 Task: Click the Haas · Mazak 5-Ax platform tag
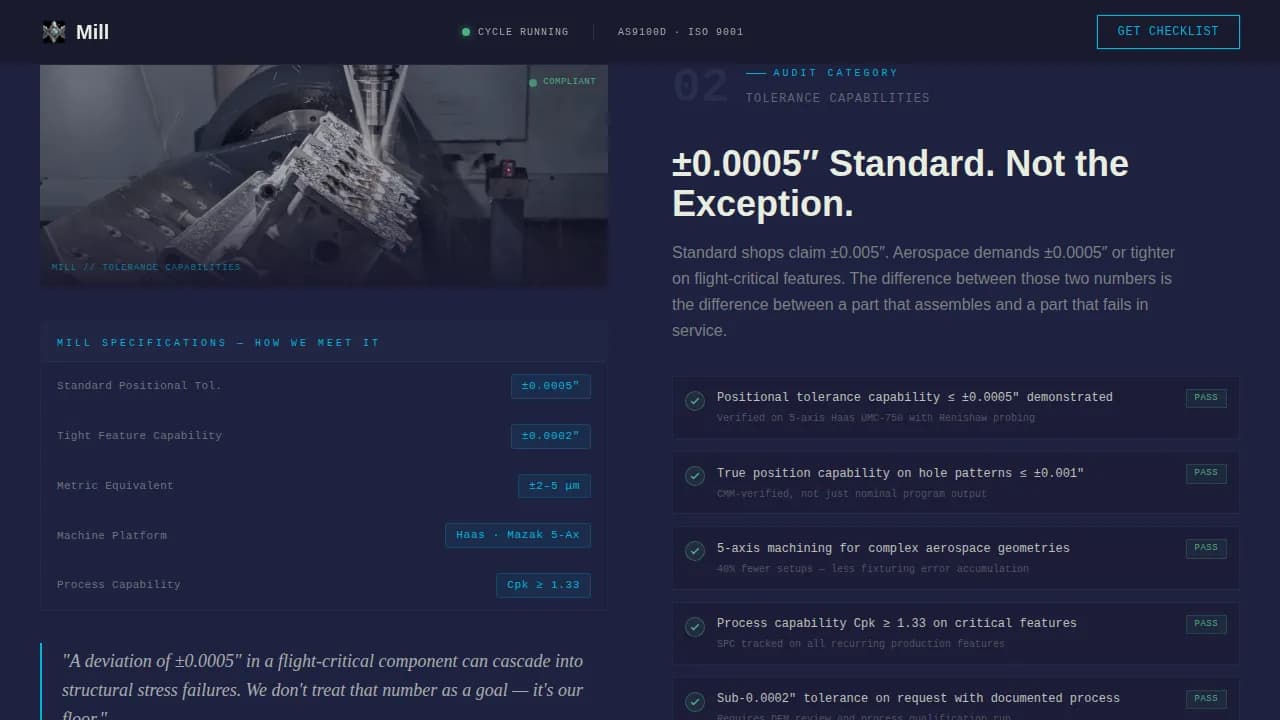click(518, 535)
